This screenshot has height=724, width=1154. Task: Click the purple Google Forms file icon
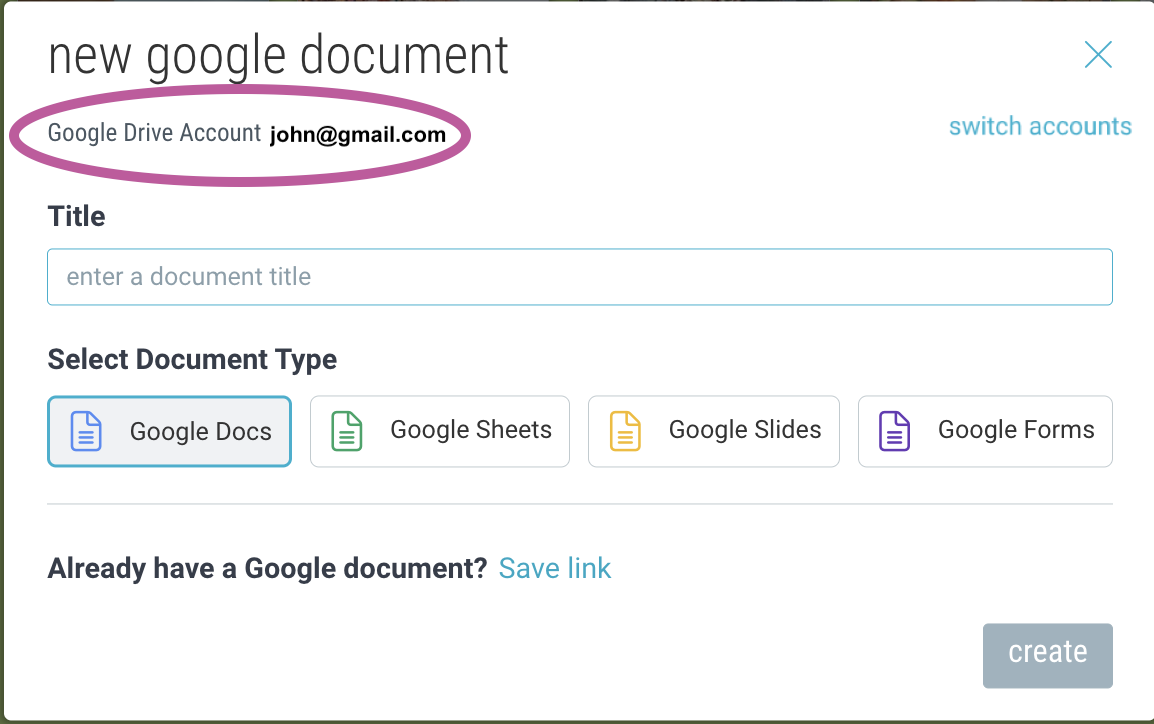(x=894, y=431)
